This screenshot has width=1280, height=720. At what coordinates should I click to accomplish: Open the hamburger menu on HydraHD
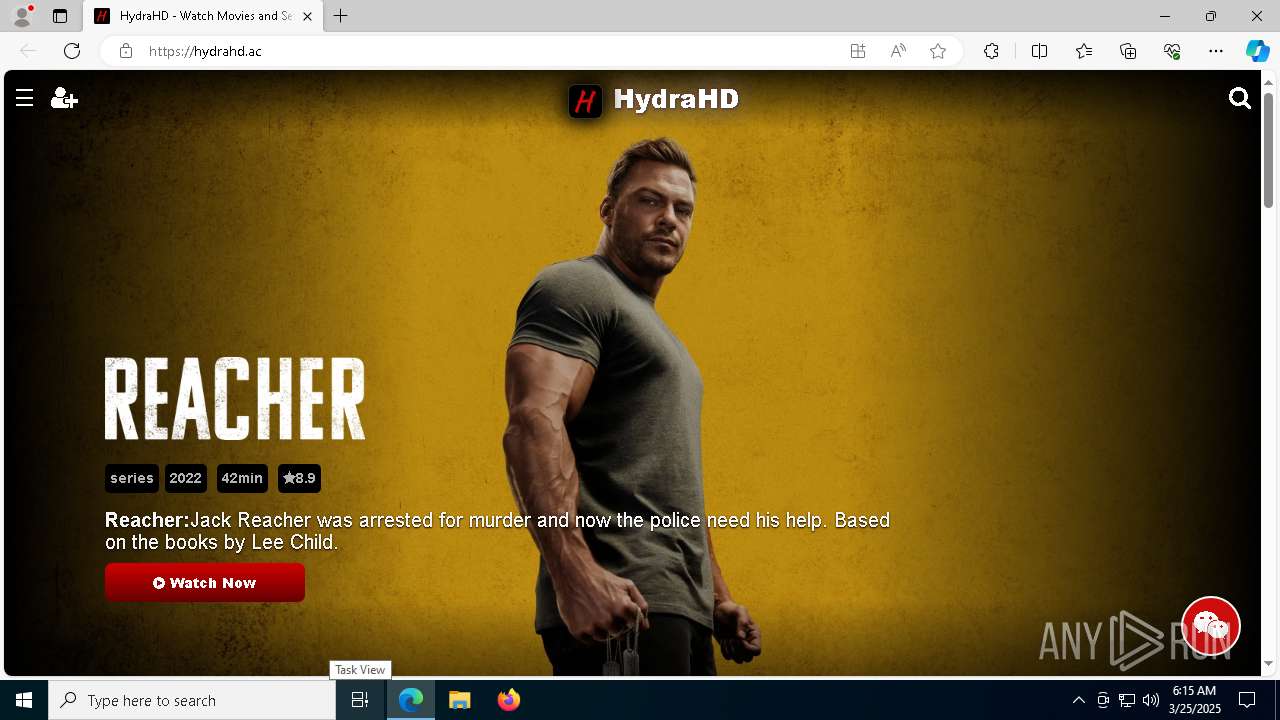point(25,98)
